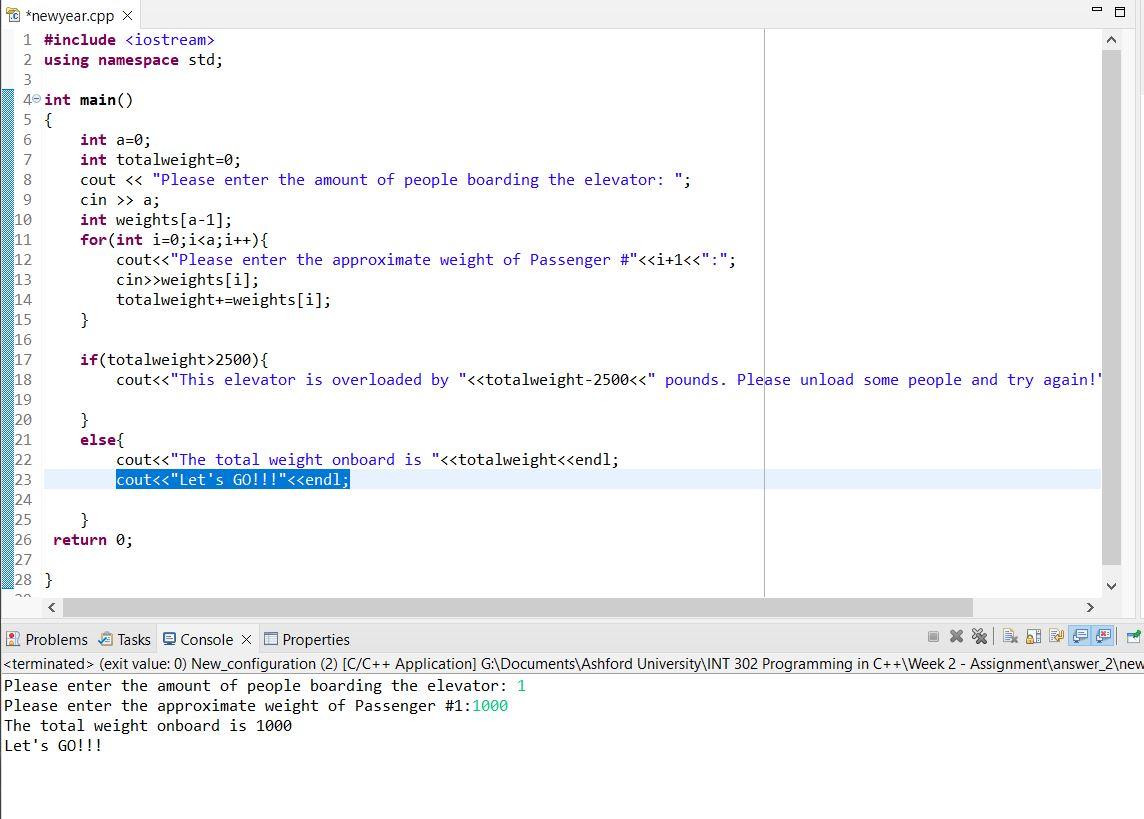Screen dimensions: 1144x819
Task: Minimize the editor area
Action: (1097, 9)
